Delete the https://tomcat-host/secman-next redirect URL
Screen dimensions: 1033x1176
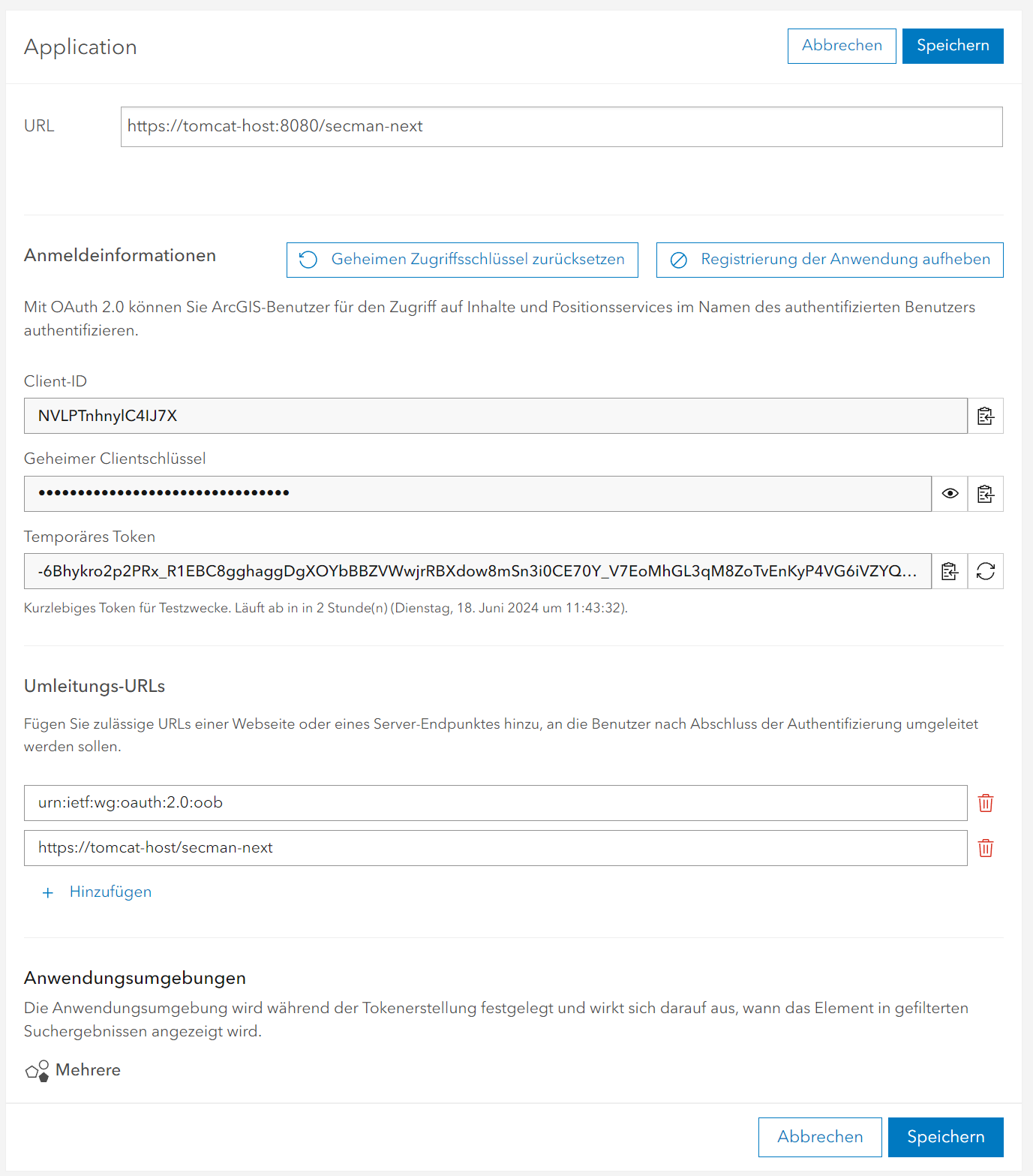986,848
